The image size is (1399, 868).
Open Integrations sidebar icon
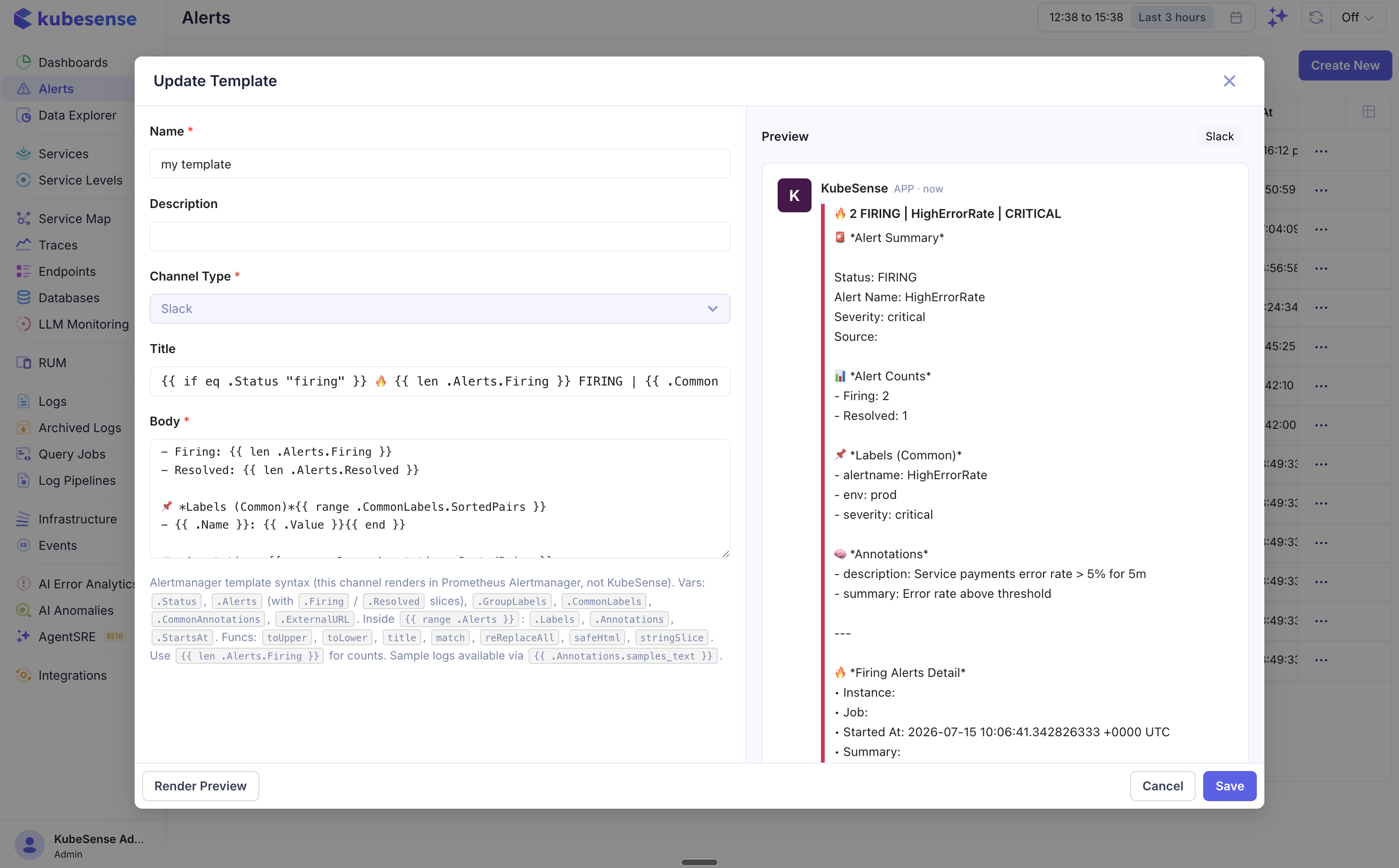(x=24, y=675)
